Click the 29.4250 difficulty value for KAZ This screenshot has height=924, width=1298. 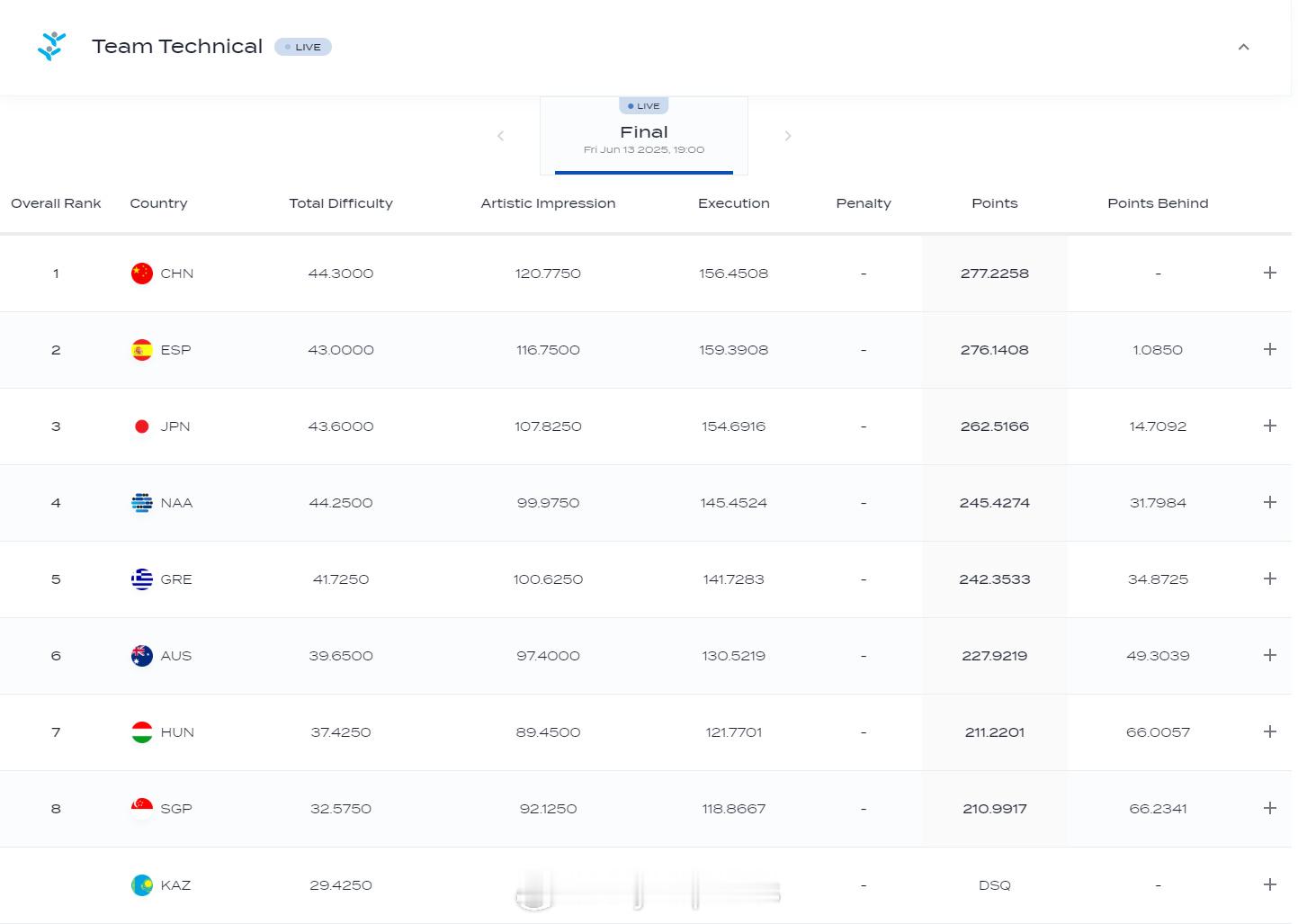[341, 885]
